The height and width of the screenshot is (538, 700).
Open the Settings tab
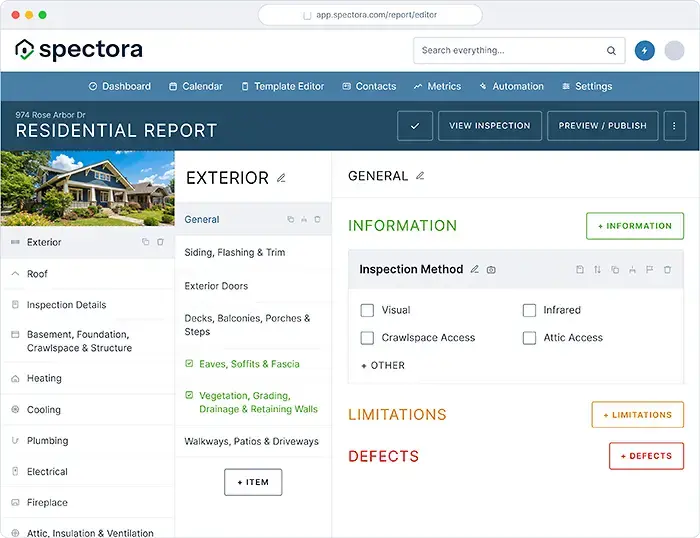pyautogui.click(x=587, y=86)
